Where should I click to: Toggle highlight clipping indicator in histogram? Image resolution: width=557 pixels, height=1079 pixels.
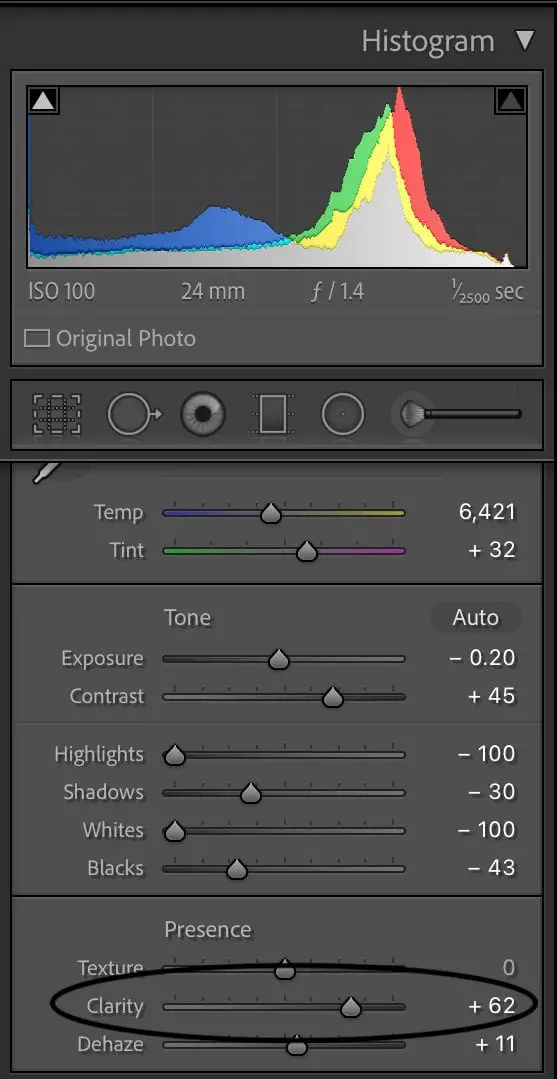(x=510, y=101)
